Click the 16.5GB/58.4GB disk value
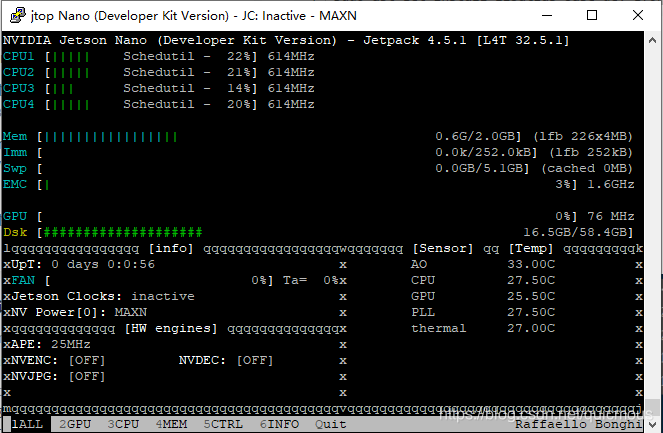The width and height of the screenshot is (663, 433). pyautogui.click(x=578, y=233)
